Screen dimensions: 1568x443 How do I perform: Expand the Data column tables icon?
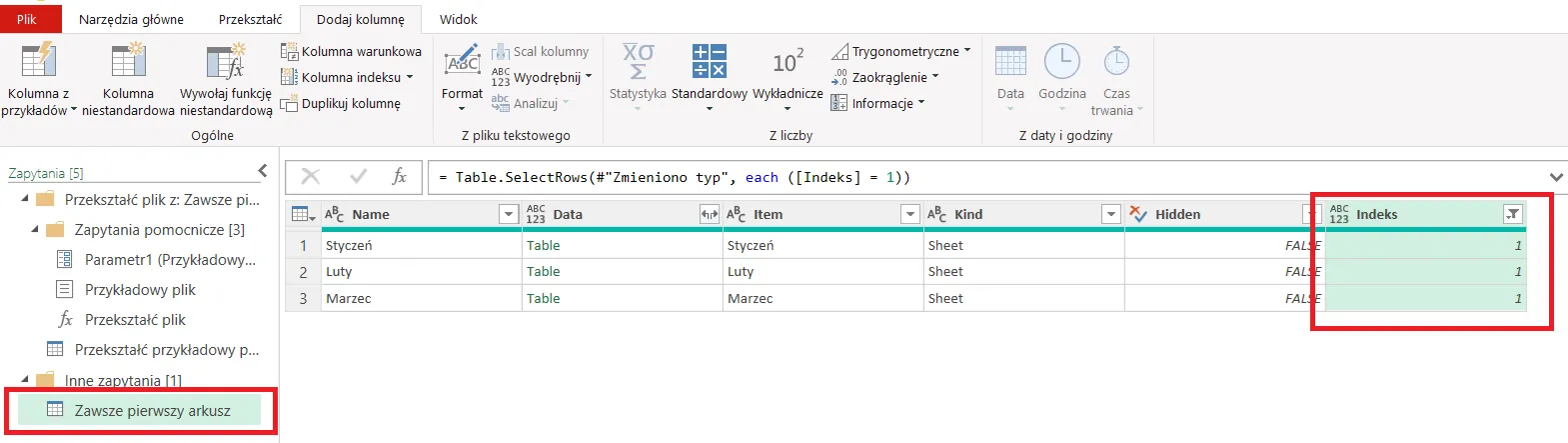709,214
